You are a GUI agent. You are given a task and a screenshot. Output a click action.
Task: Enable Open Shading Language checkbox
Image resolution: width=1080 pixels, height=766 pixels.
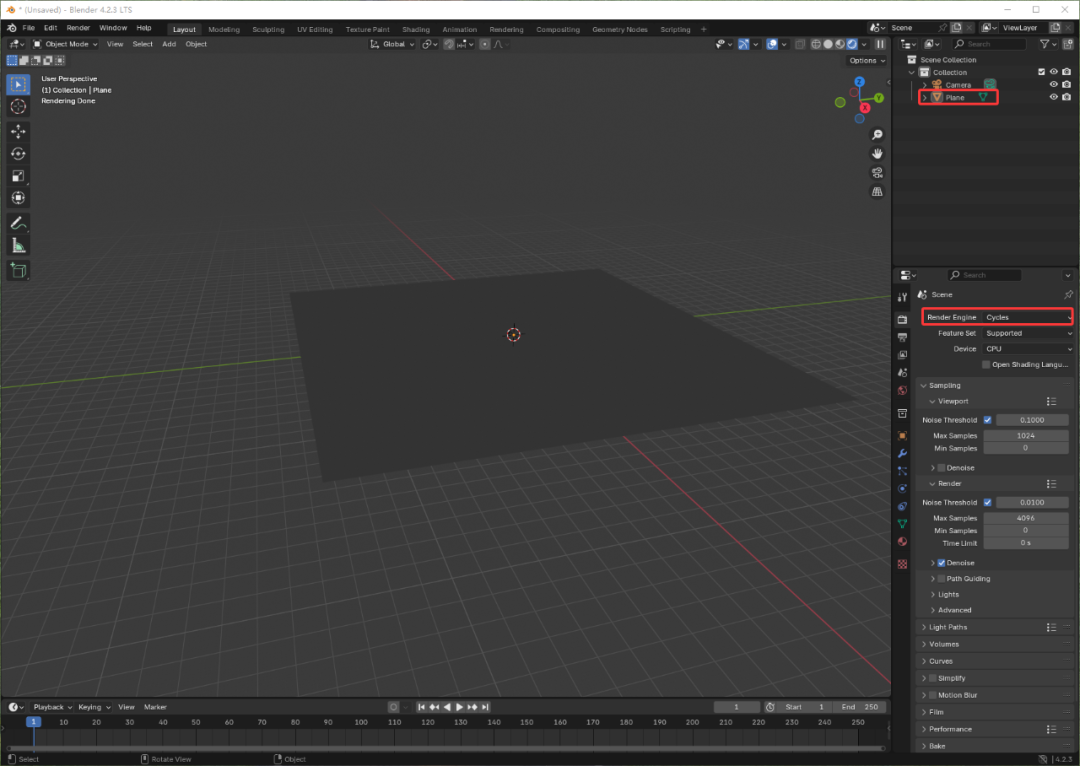pos(986,364)
